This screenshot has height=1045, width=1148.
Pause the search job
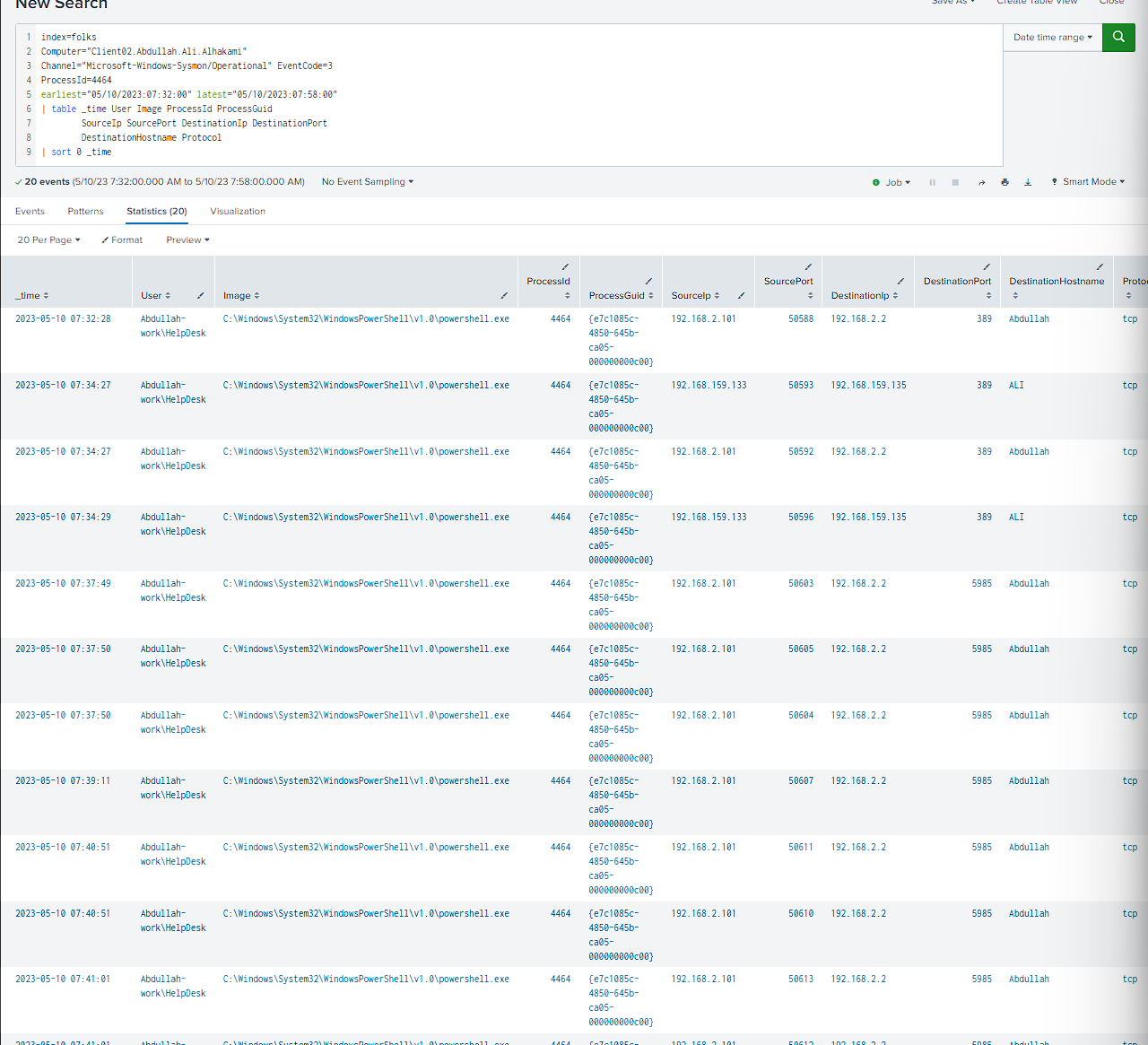[932, 182]
